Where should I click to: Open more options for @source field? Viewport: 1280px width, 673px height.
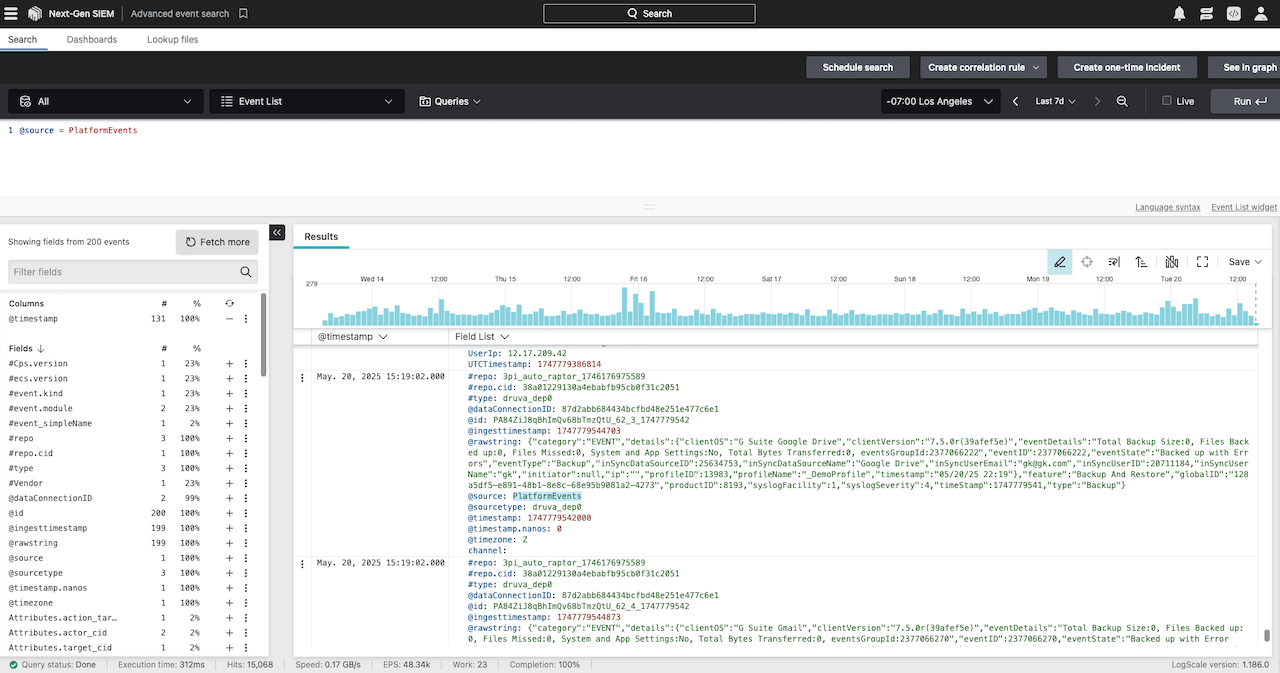click(245, 558)
